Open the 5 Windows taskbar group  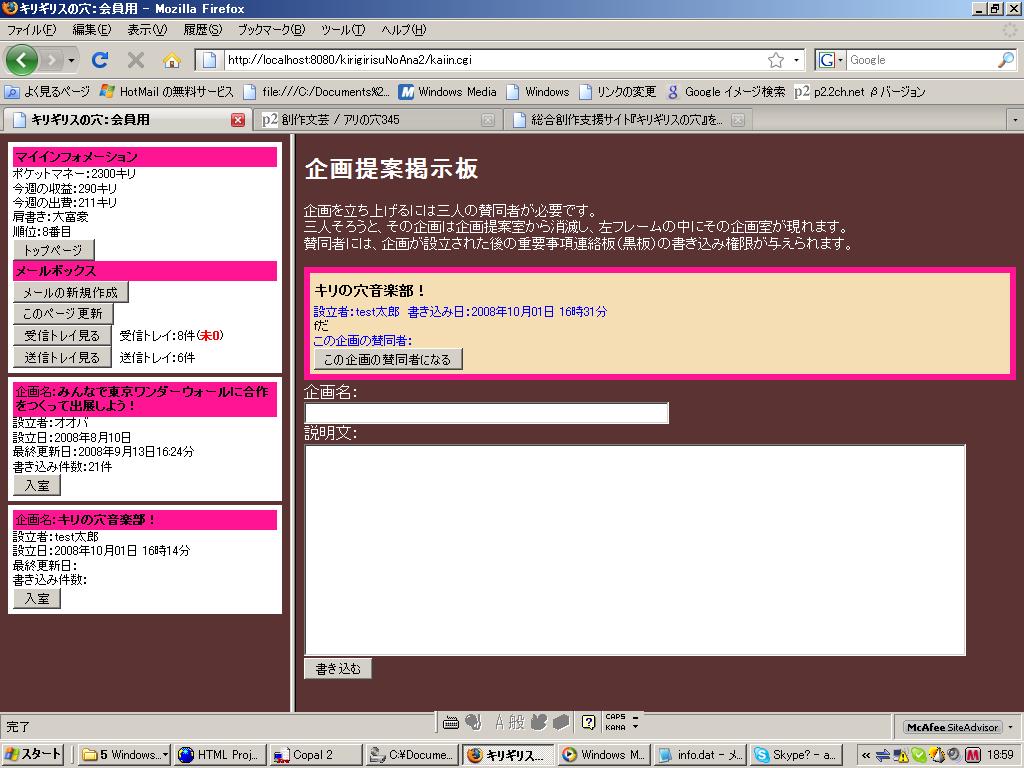point(125,755)
